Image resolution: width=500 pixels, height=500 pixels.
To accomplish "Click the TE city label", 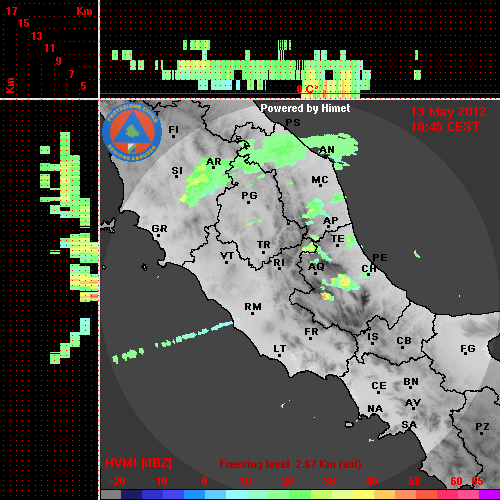I will pyautogui.click(x=338, y=239).
